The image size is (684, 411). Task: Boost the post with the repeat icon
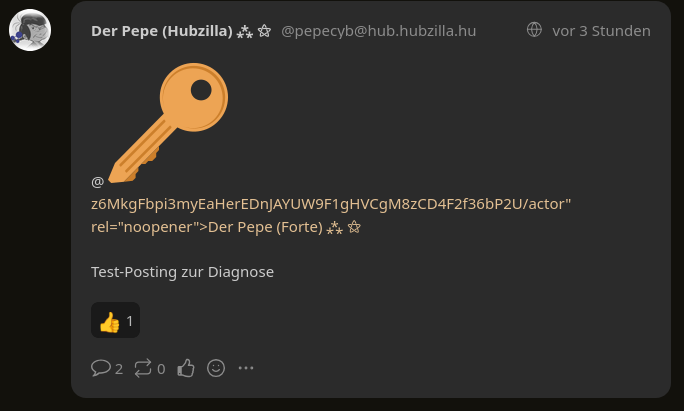[x=143, y=368]
